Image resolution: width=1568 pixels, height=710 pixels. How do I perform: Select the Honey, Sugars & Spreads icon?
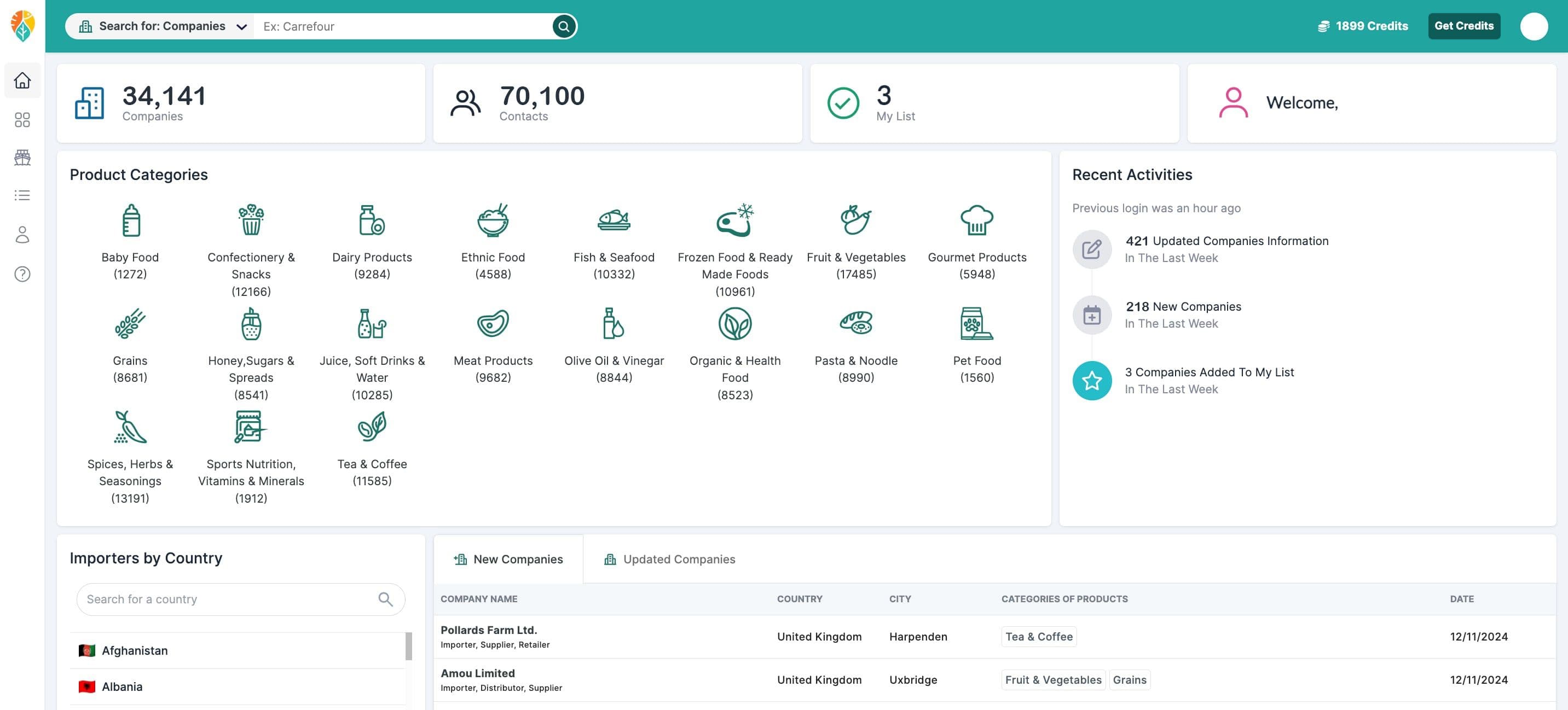(251, 323)
